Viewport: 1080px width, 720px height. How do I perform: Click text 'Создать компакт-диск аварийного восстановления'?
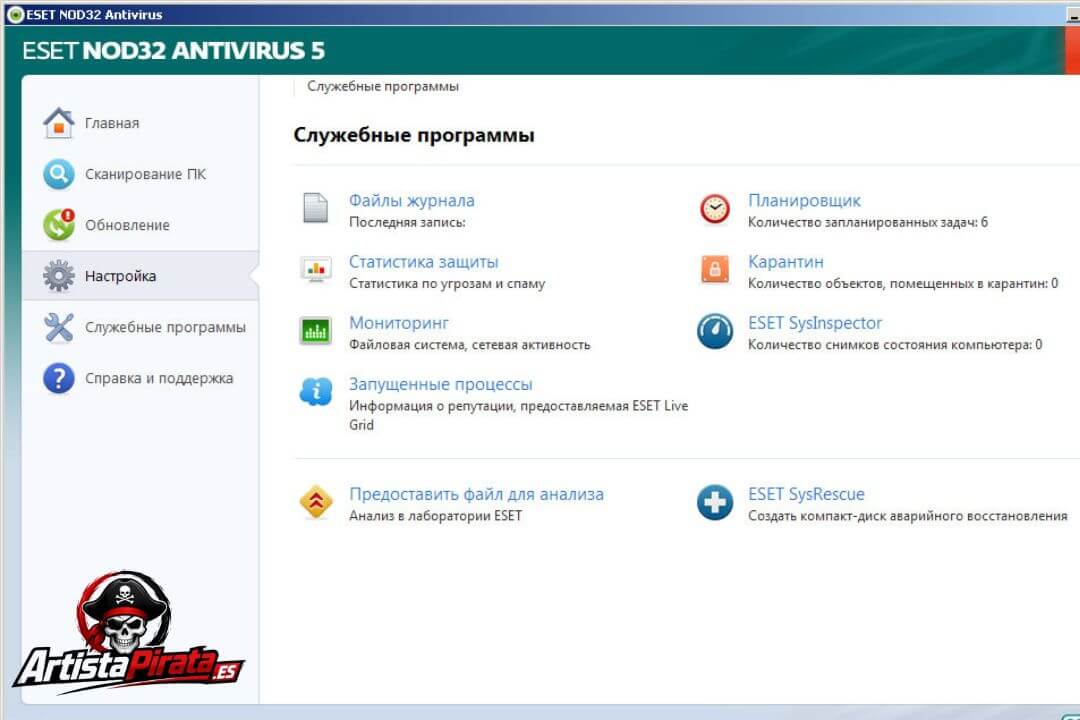pos(908,516)
